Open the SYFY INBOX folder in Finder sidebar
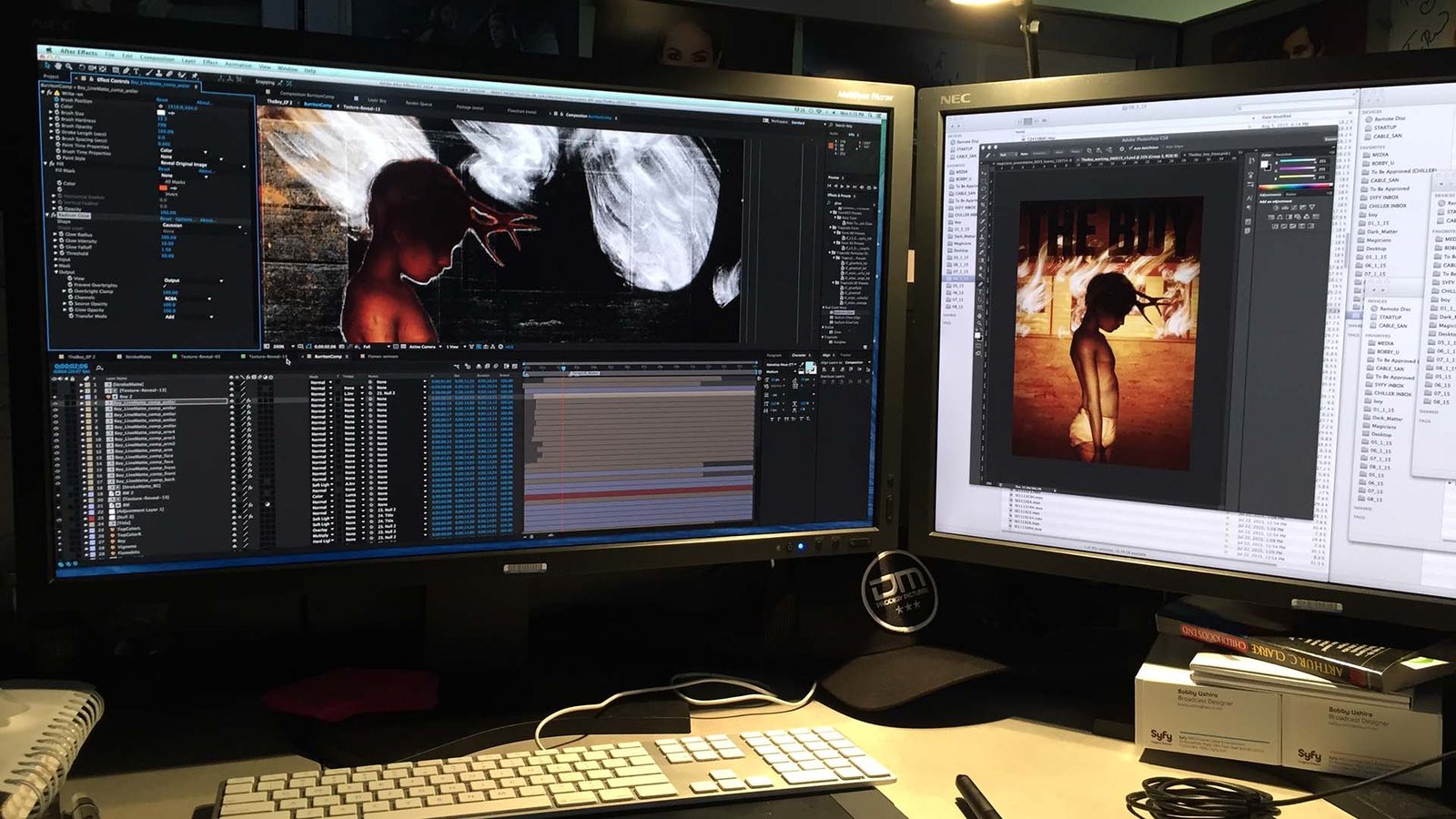1456x819 pixels. click(x=1384, y=197)
